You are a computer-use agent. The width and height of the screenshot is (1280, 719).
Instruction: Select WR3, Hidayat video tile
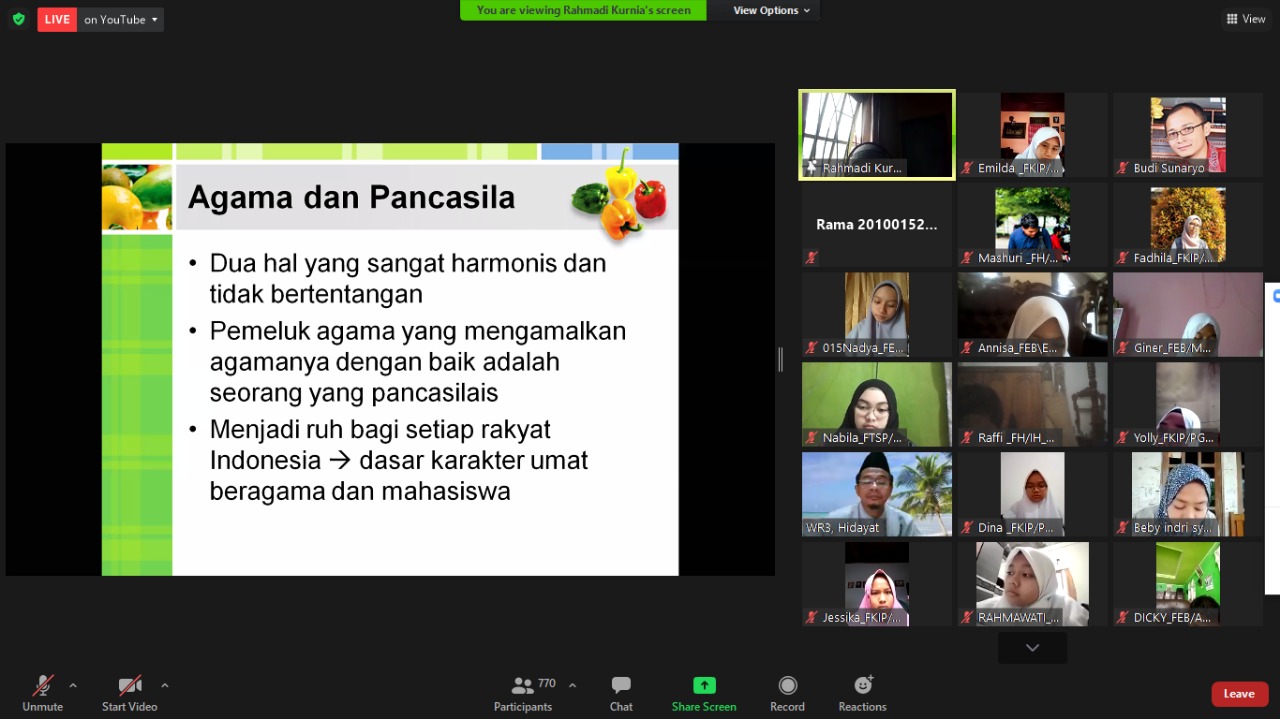point(876,494)
